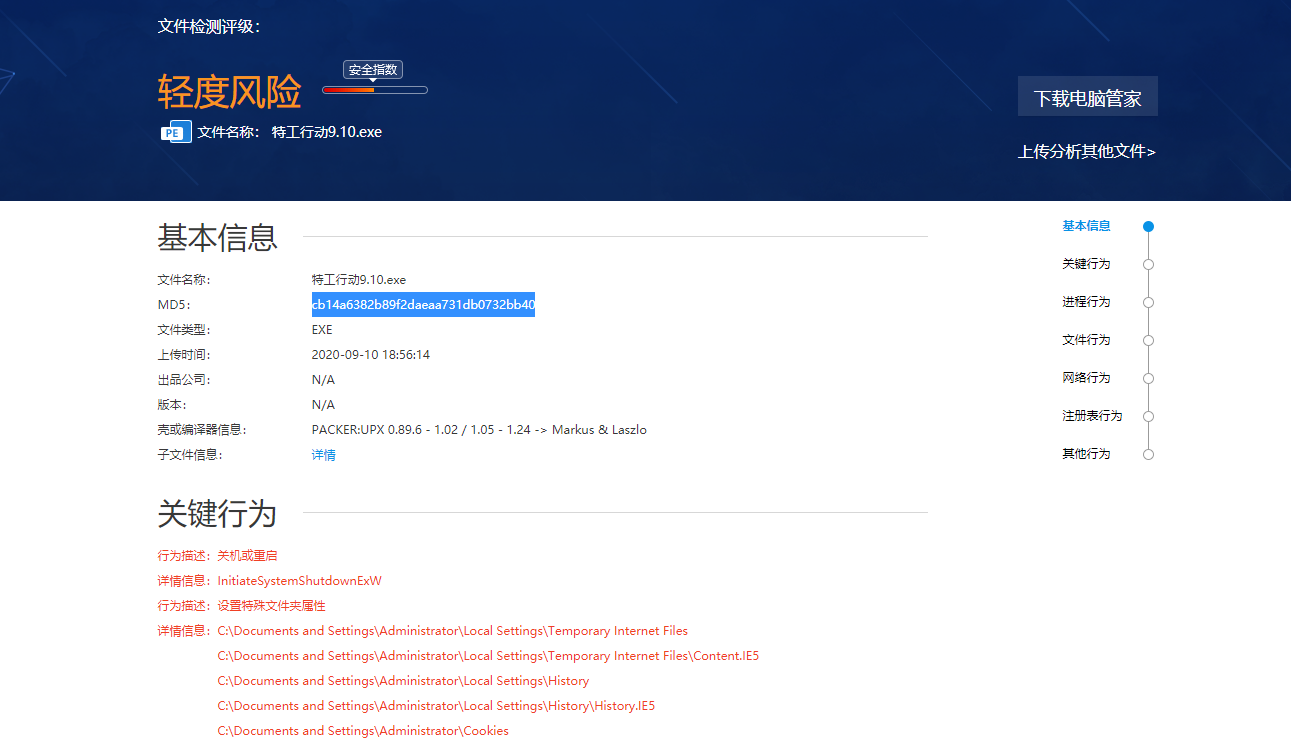
Task: Click the hollow dot beside 关键行为
Action: click(1148, 264)
